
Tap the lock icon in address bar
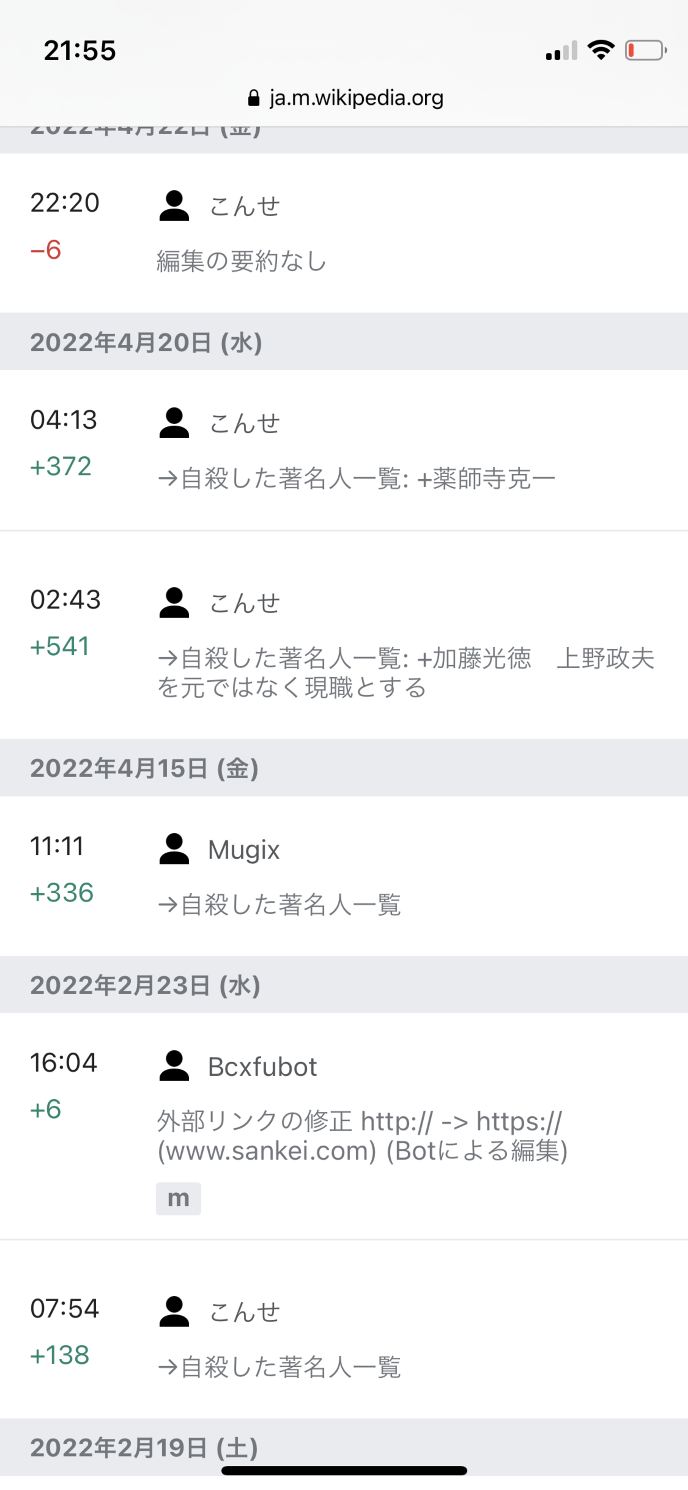[x=253, y=98]
